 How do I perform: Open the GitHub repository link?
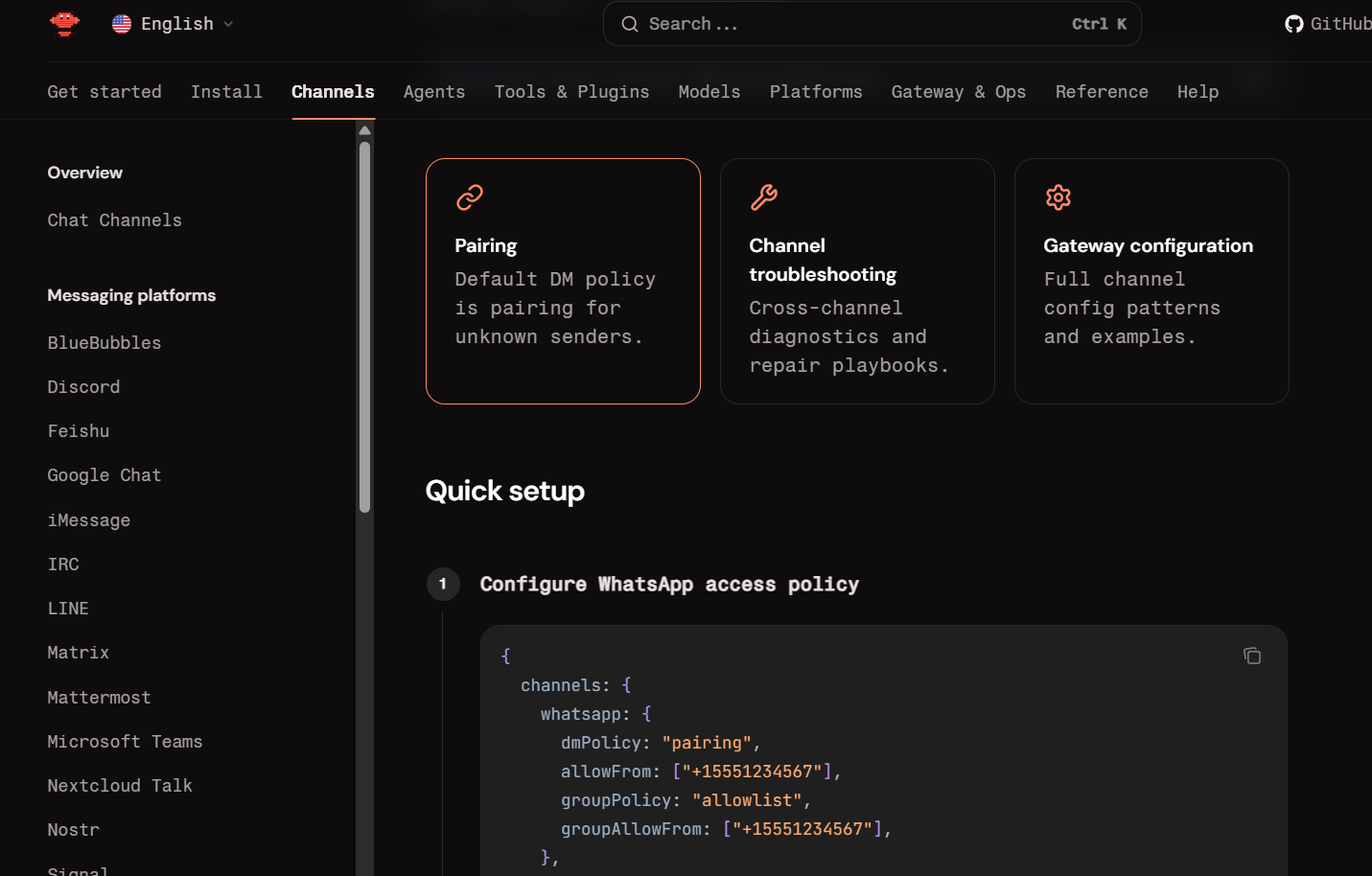click(1328, 24)
